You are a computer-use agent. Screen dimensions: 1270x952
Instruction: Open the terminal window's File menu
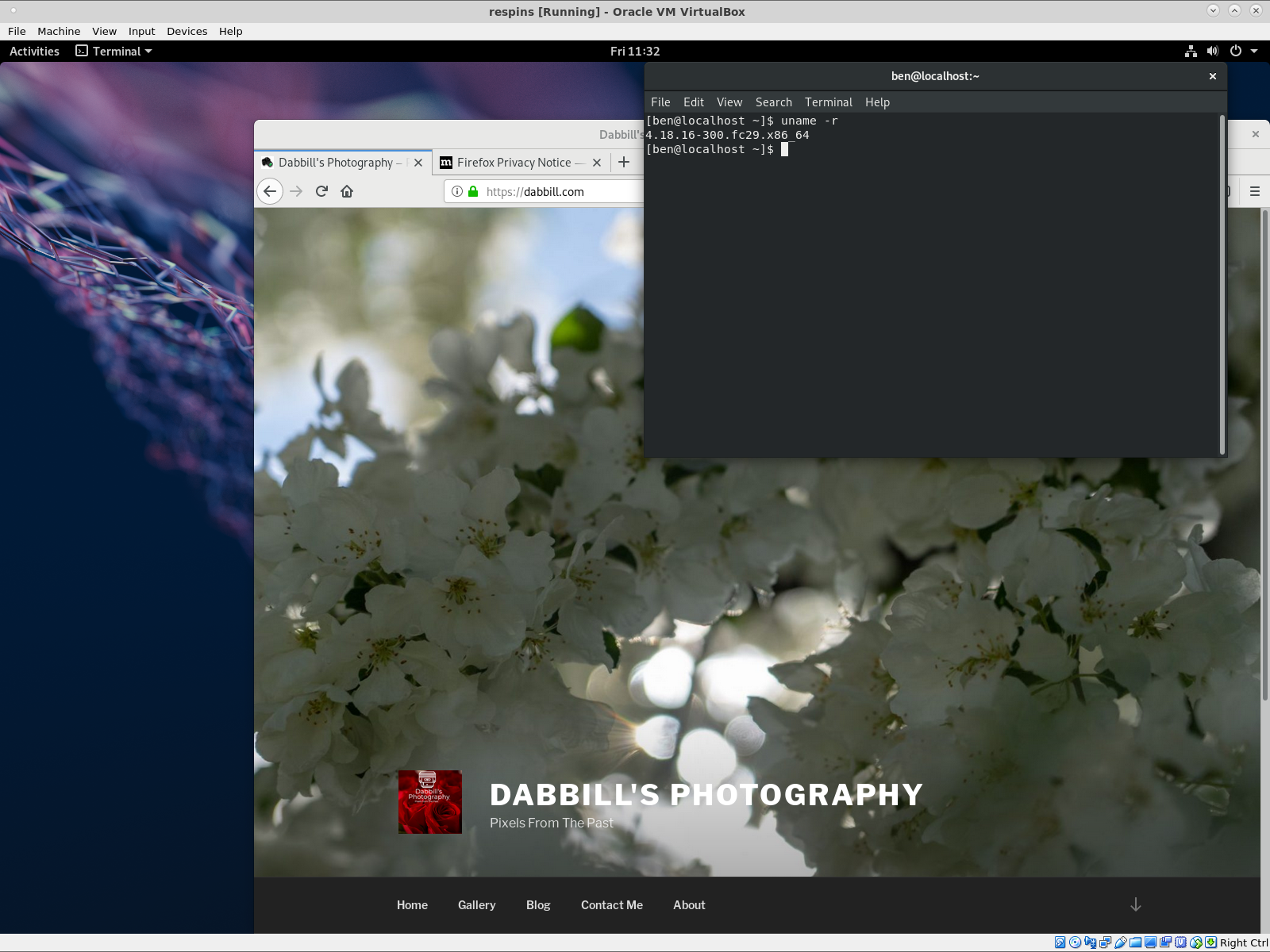(660, 102)
